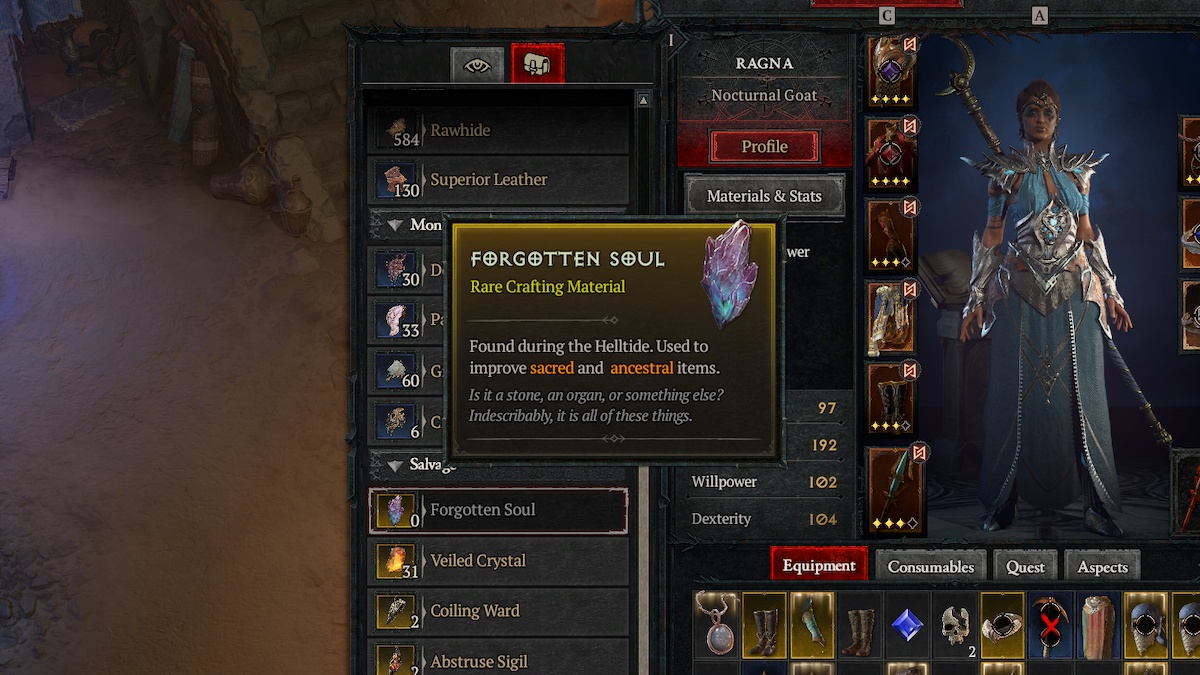The height and width of the screenshot is (675, 1200).
Task: Click the blue gem in inventory
Action: tap(908, 625)
